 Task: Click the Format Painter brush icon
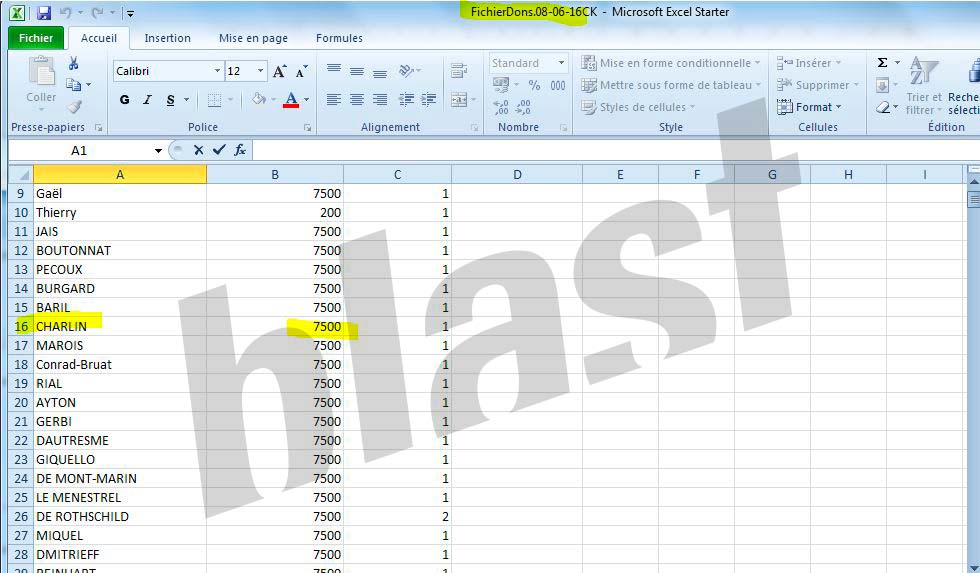coord(74,107)
